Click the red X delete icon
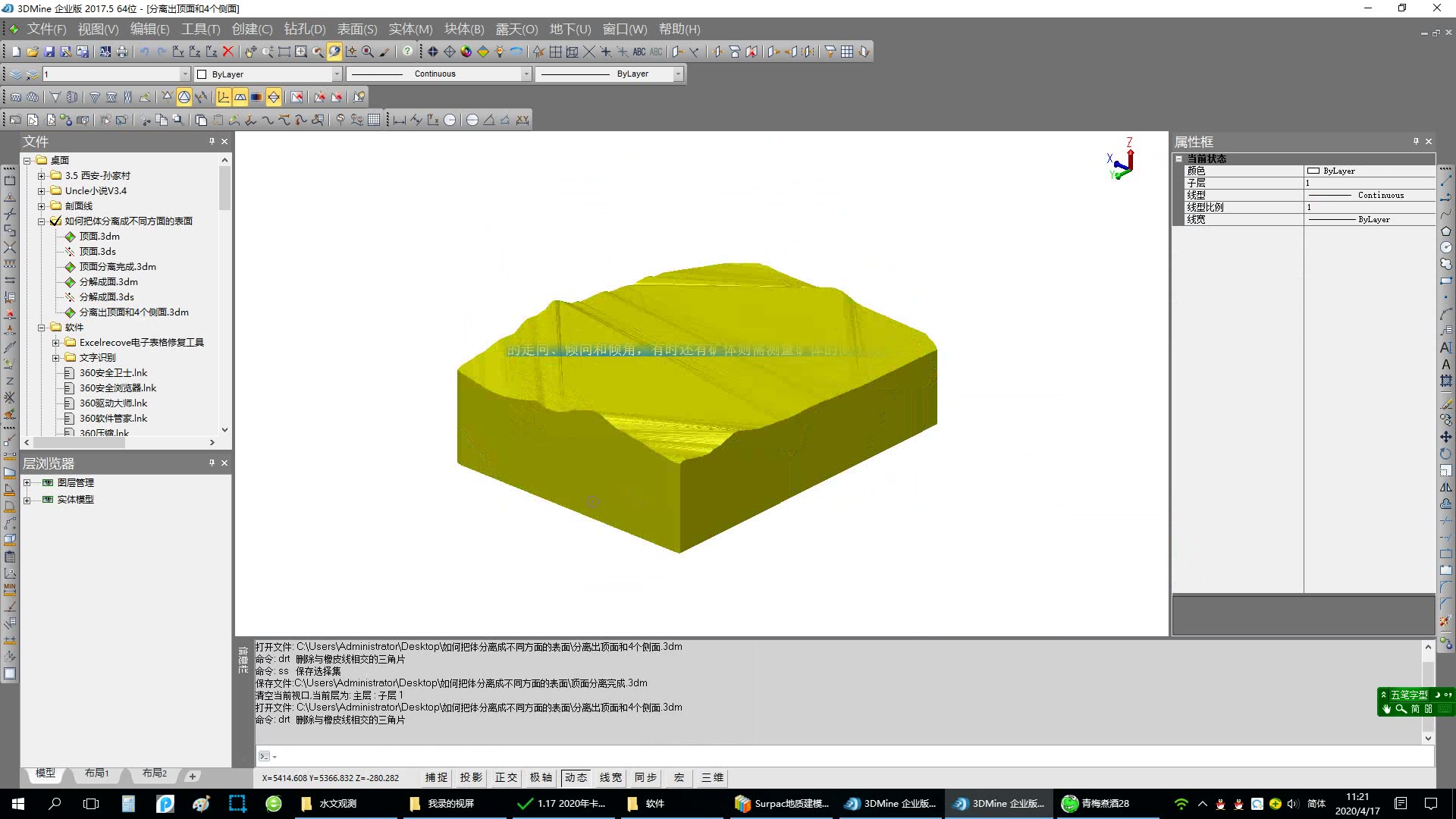The width and height of the screenshot is (1456, 819). [228, 52]
